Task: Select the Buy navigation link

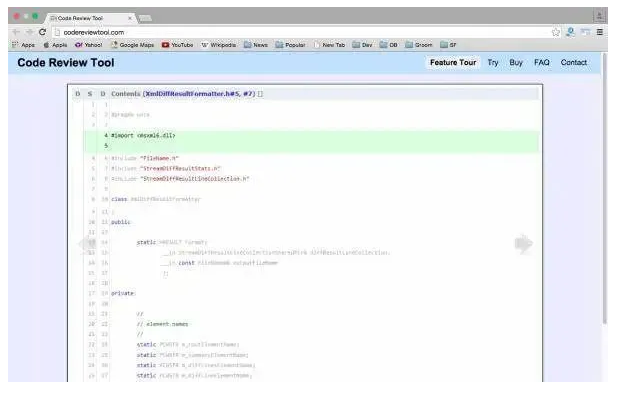Action: pos(516,63)
